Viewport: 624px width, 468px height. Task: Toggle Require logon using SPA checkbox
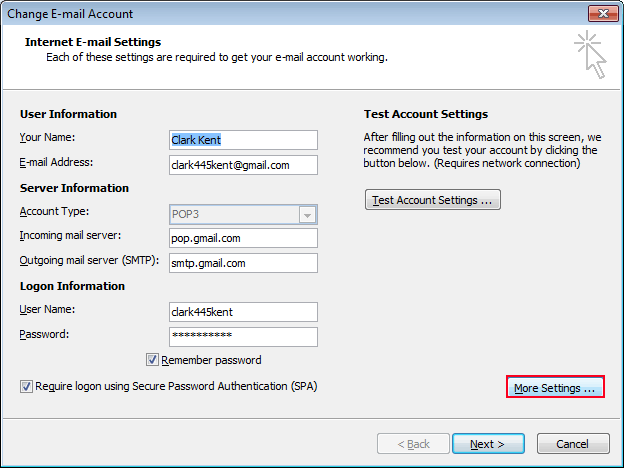pyautogui.click(x=26, y=386)
